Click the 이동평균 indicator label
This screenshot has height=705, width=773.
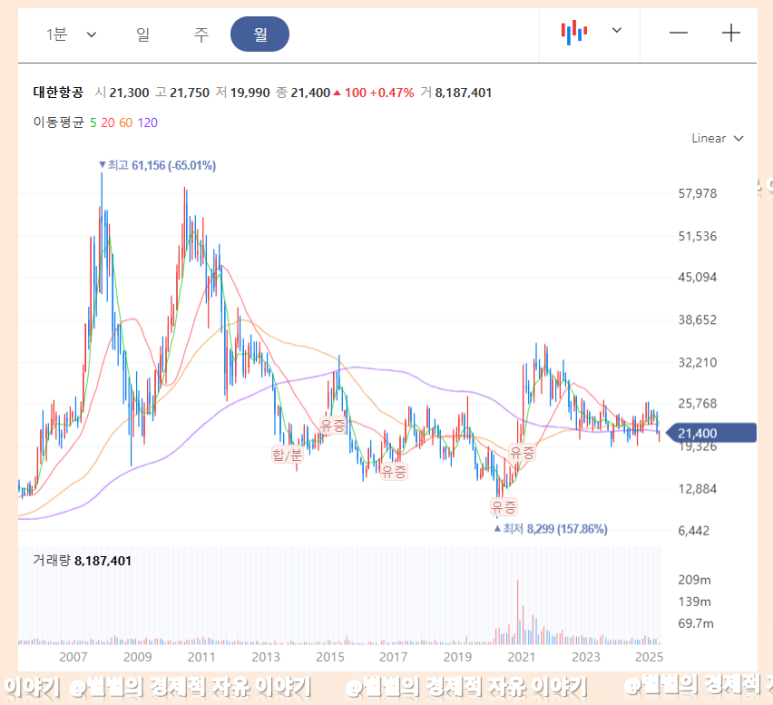click(x=59, y=122)
